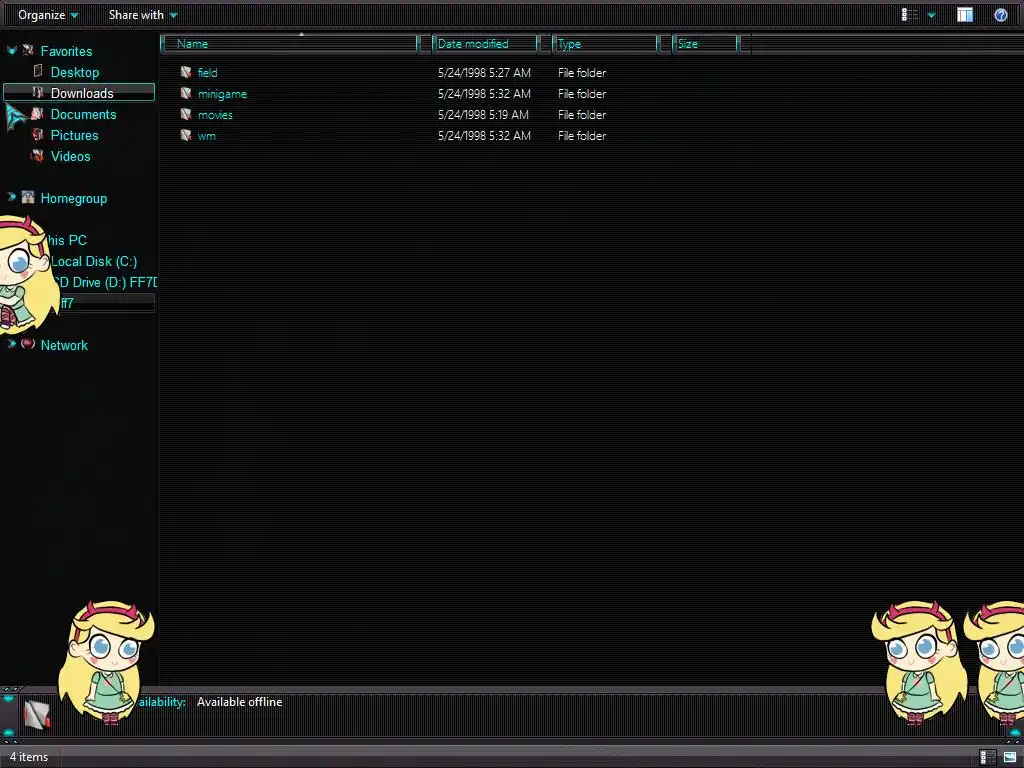
Task: Sort by the Type column header
Action: pyautogui.click(x=605, y=44)
